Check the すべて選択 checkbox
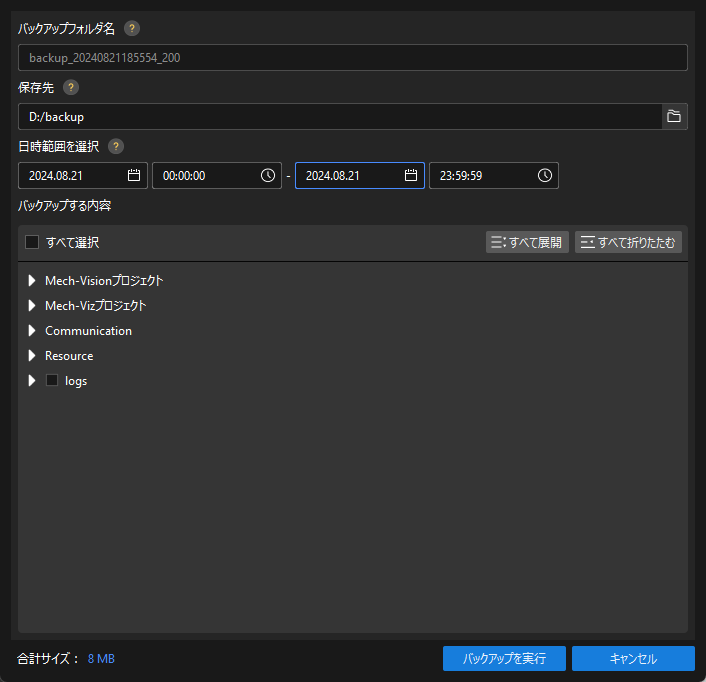The width and height of the screenshot is (706, 682). click(x=32, y=242)
